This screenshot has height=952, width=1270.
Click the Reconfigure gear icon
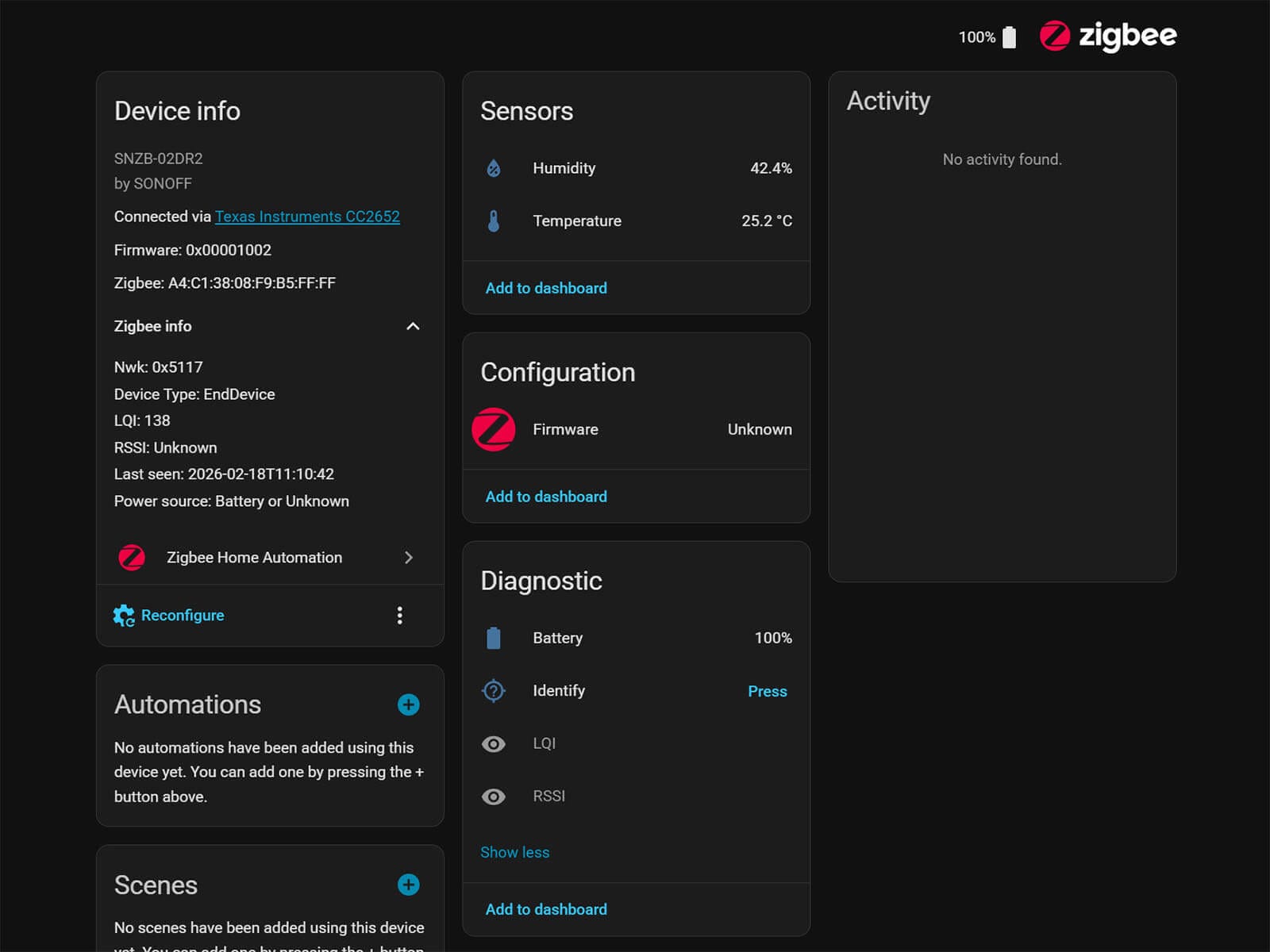(x=124, y=616)
